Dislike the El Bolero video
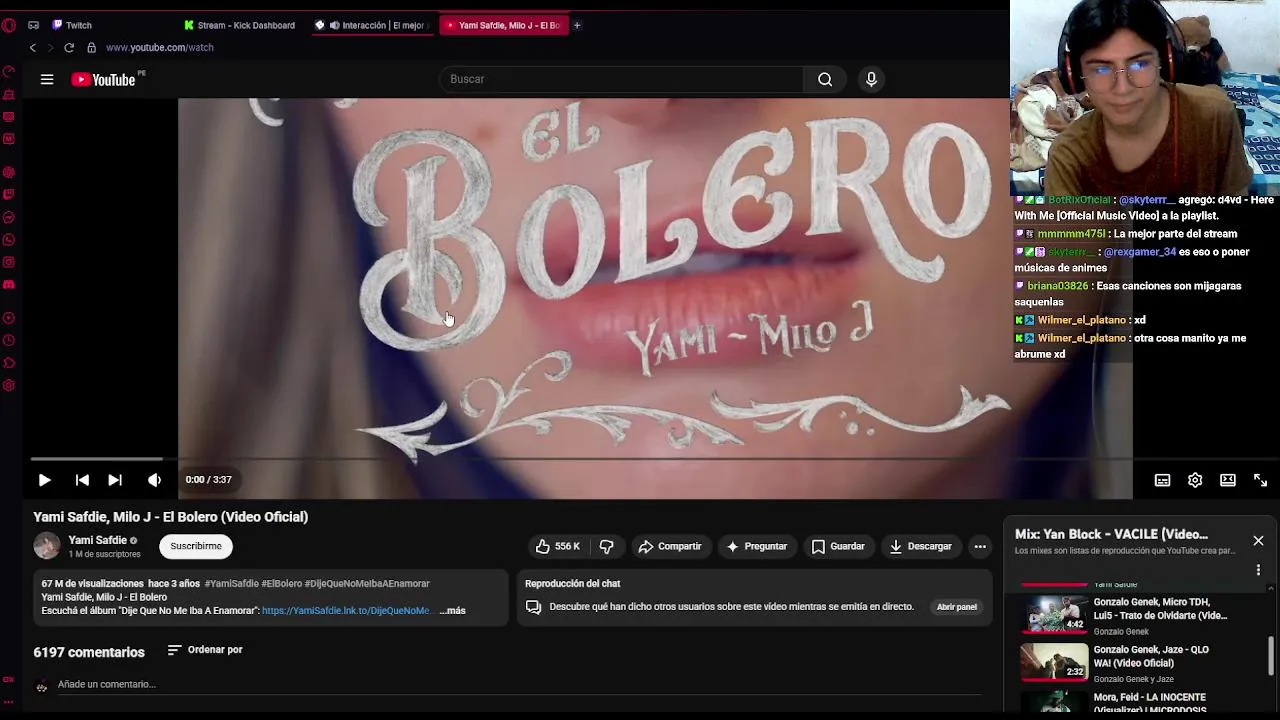1280x720 pixels. click(x=606, y=546)
